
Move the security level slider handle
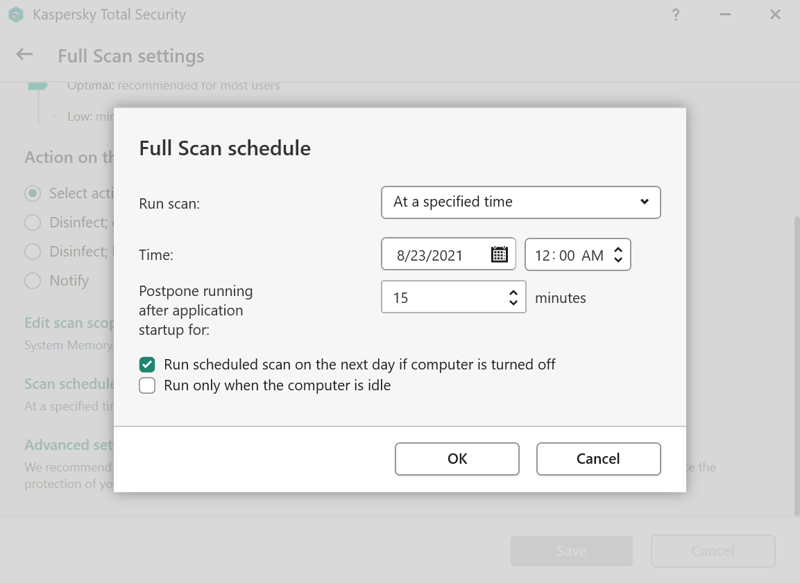coord(38,86)
